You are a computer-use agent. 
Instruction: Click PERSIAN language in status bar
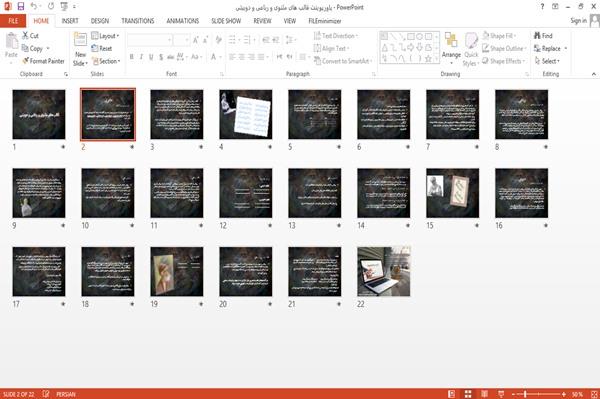[x=66, y=394]
